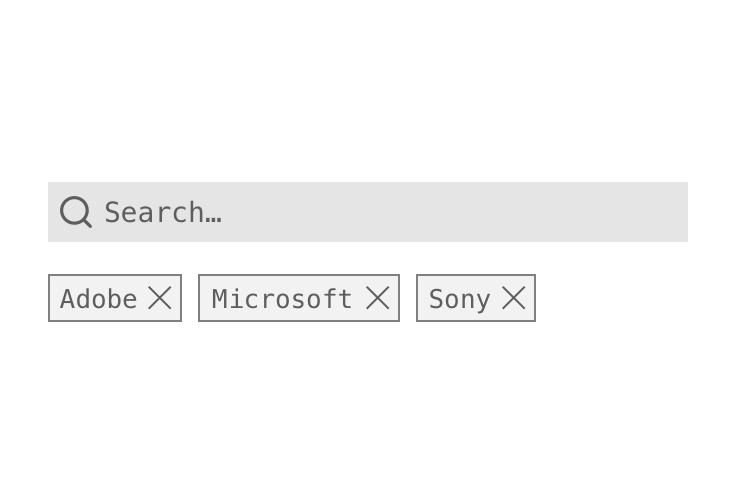The height and width of the screenshot is (500, 736).
Task: Click the cross icon beside Sony
Action: 514,298
